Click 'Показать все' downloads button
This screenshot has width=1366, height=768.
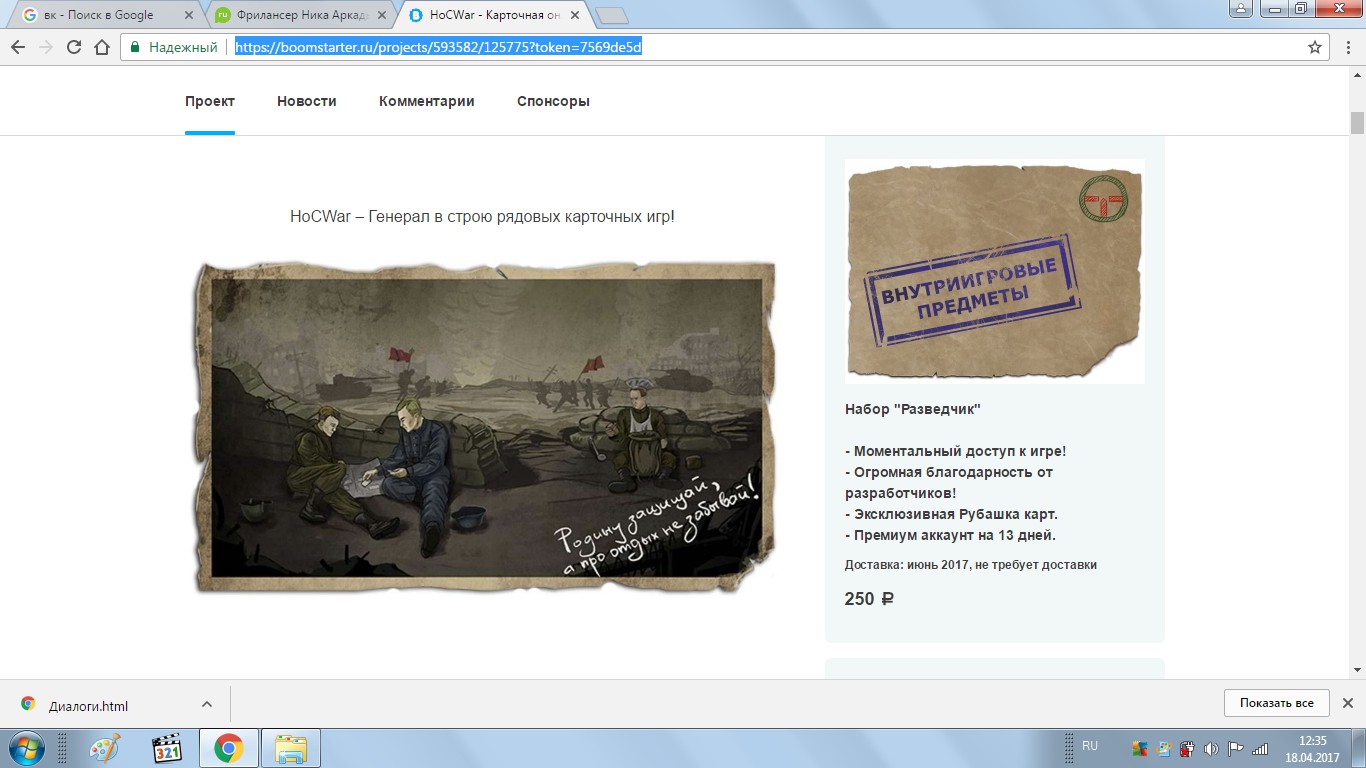pos(1276,703)
